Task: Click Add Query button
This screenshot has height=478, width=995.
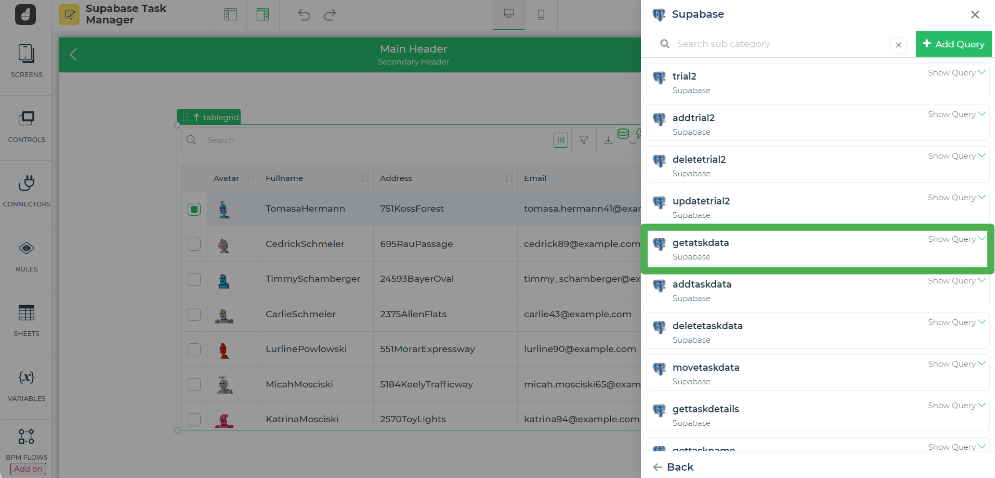Action: pos(954,44)
